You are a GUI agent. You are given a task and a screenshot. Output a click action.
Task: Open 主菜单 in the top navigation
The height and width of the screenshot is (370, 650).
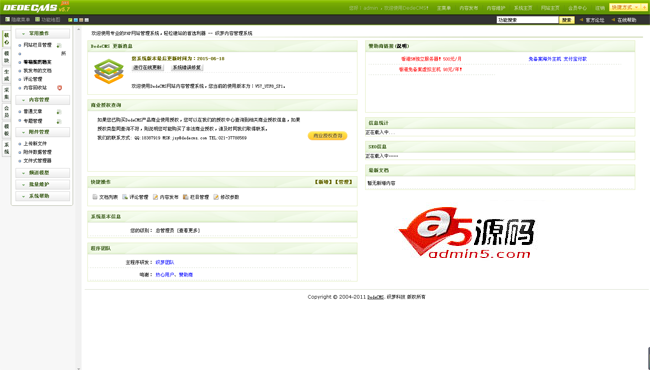coord(443,8)
